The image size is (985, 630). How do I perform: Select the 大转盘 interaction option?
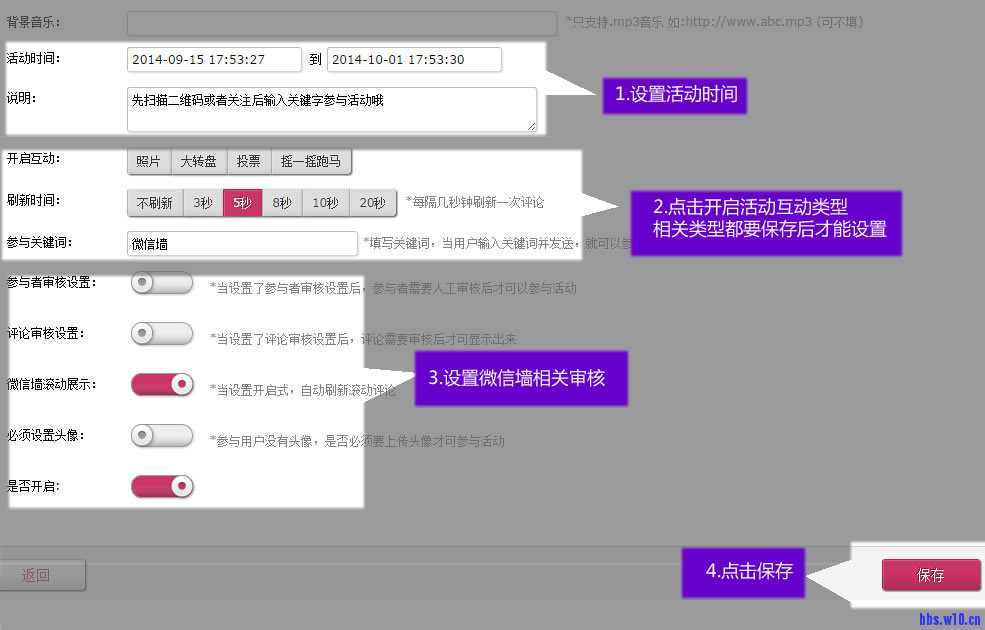pos(198,162)
